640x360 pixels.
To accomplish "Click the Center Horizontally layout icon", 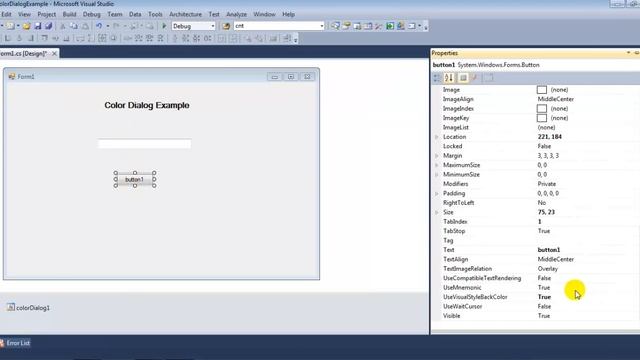I will click(222, 38).
